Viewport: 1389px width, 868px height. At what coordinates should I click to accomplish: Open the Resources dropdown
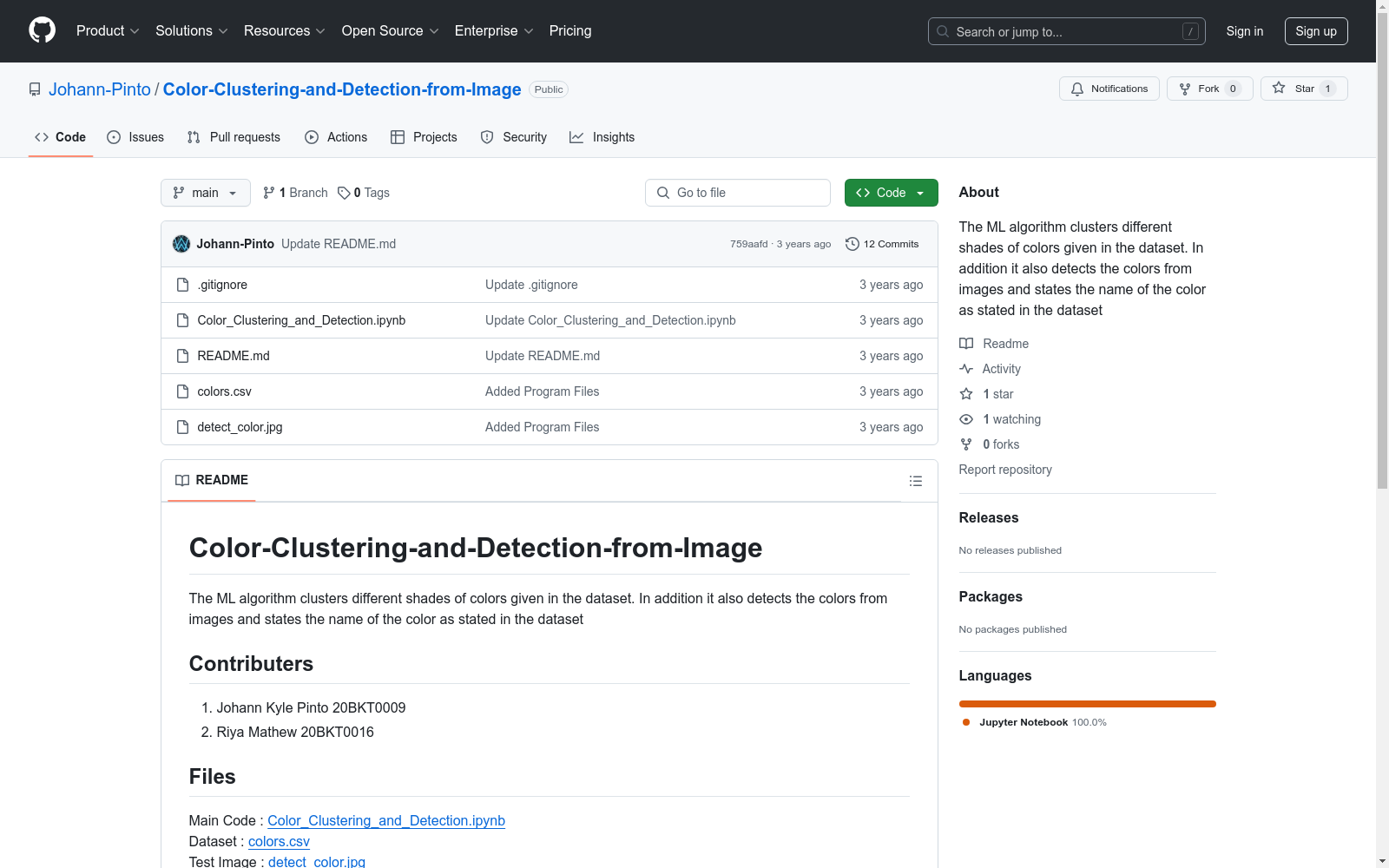coord(285,31)
